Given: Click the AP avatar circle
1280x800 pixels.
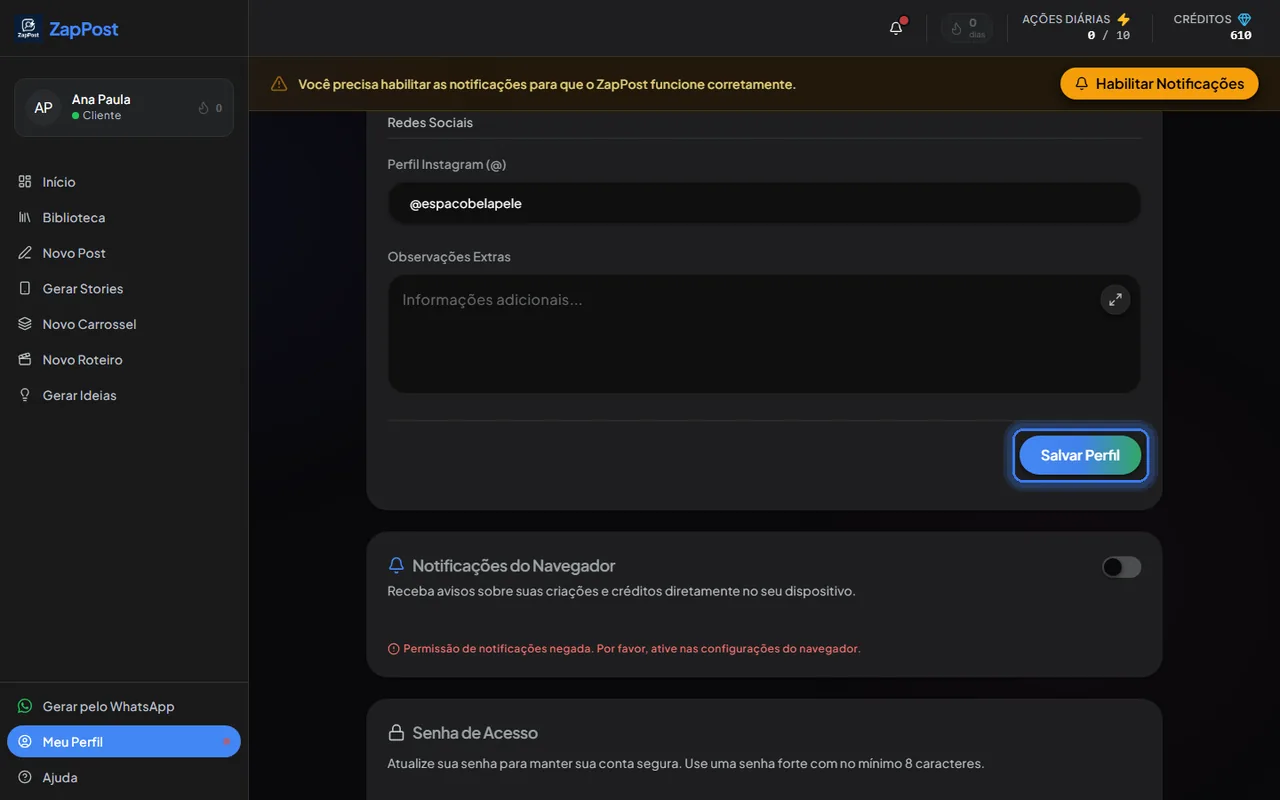Looking at the screenshot, I should pos(44,107).
